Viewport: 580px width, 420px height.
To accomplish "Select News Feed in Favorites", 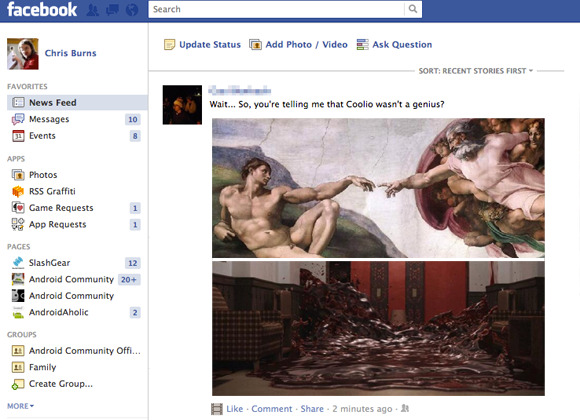I will click(x=77, y=103).
